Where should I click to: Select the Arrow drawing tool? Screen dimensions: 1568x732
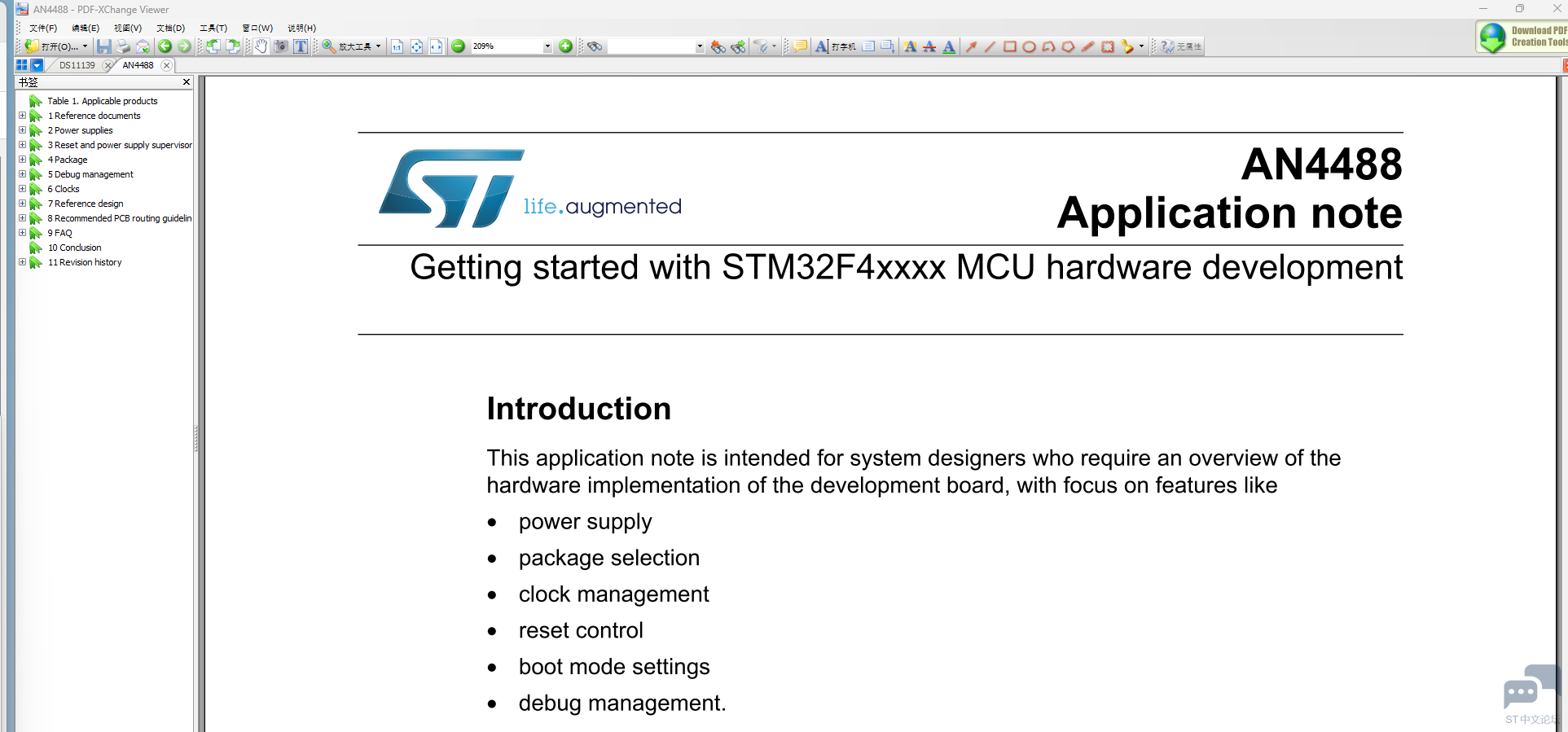click(x=971, y=46)
